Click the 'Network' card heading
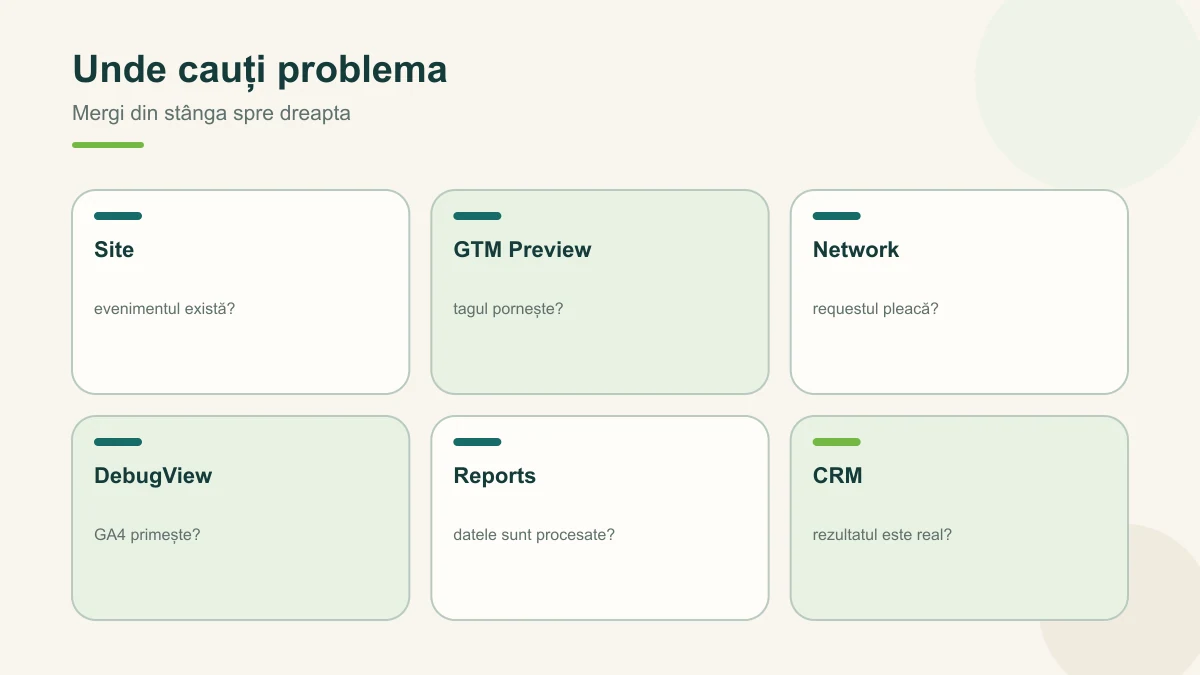The width and height of the screenshot is (1200, 675). tap(856, 250)
